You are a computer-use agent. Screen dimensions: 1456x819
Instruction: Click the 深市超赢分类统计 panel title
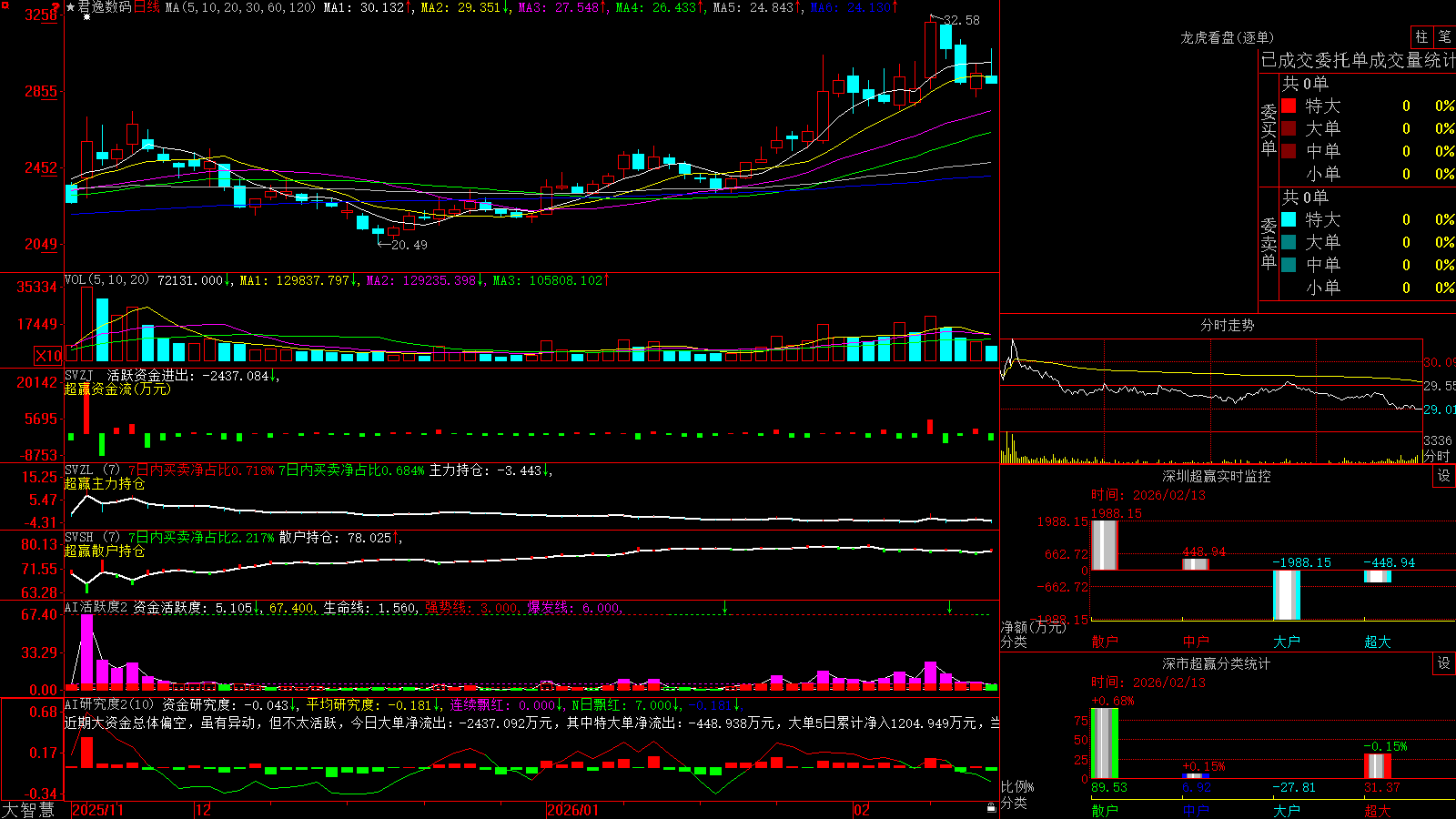point(1217,663)
